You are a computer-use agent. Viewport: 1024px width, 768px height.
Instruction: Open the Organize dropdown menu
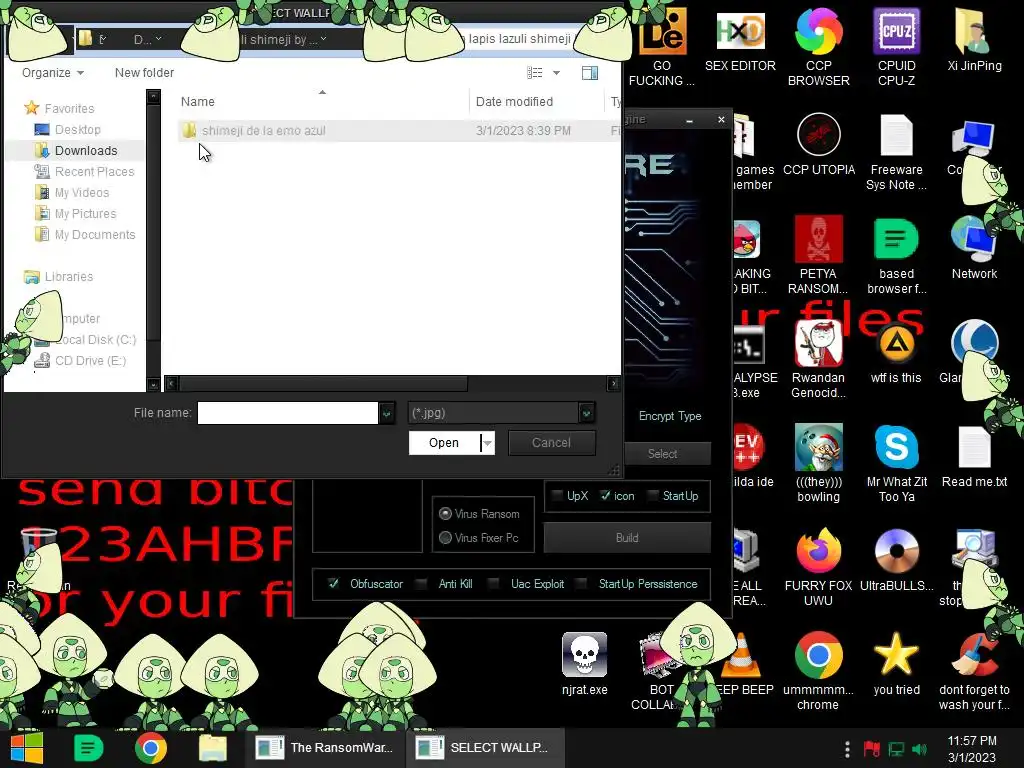point(53,72)
